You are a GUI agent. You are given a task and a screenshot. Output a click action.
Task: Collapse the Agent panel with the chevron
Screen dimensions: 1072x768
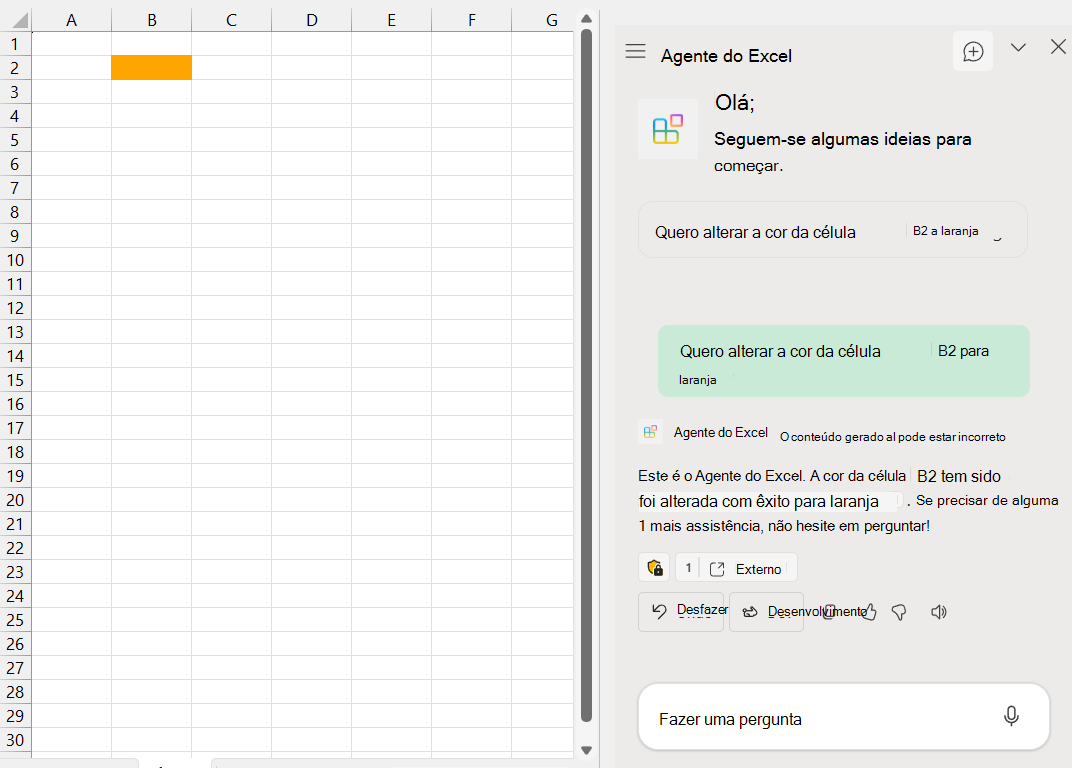coord(1018,47)
